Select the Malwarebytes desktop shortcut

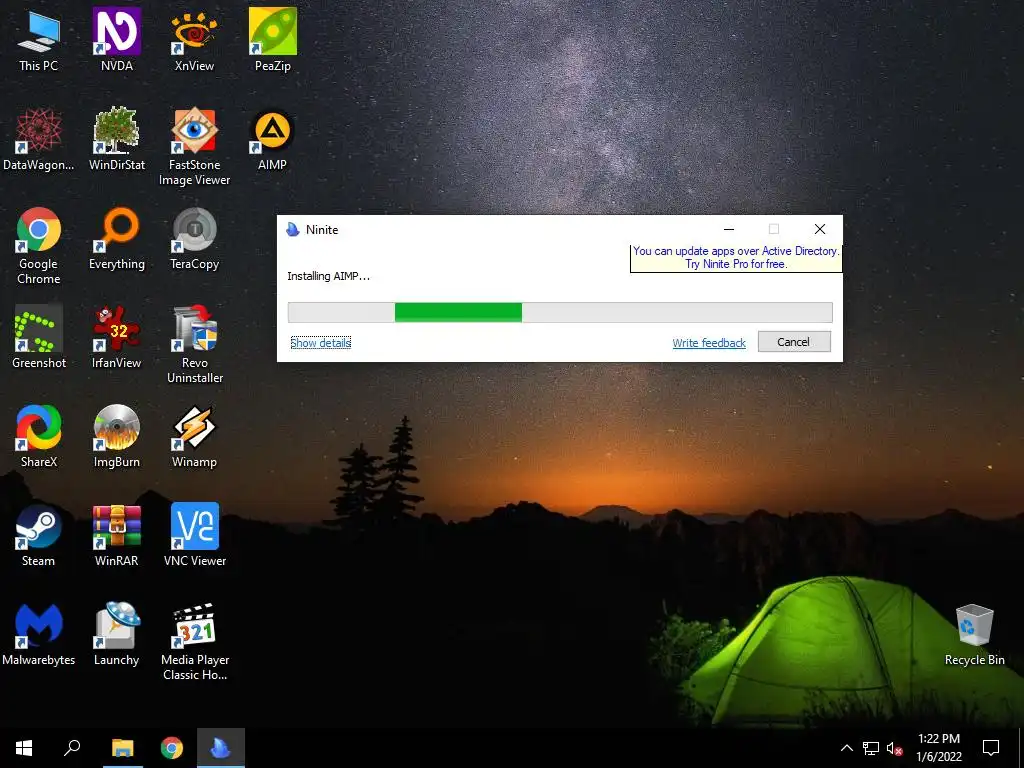[x=39, y=635]
